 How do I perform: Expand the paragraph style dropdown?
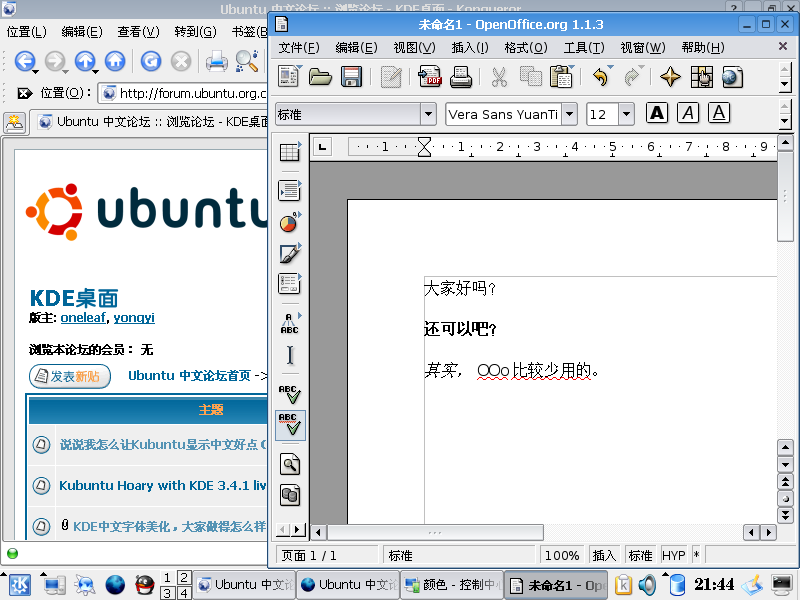429,114
